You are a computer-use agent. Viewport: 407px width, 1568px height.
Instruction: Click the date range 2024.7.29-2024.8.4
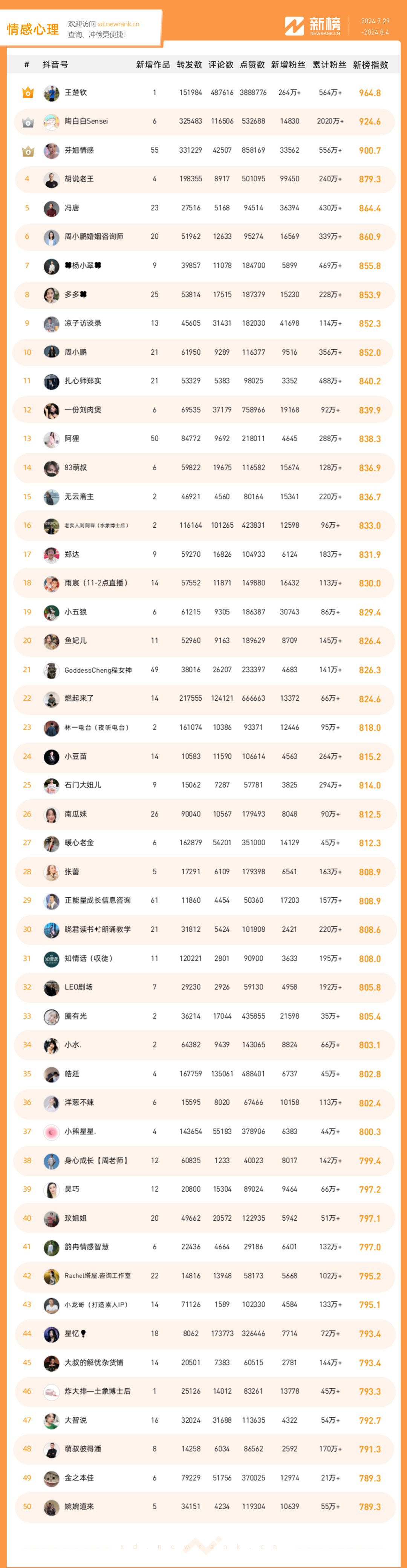[x=375, y=27]
